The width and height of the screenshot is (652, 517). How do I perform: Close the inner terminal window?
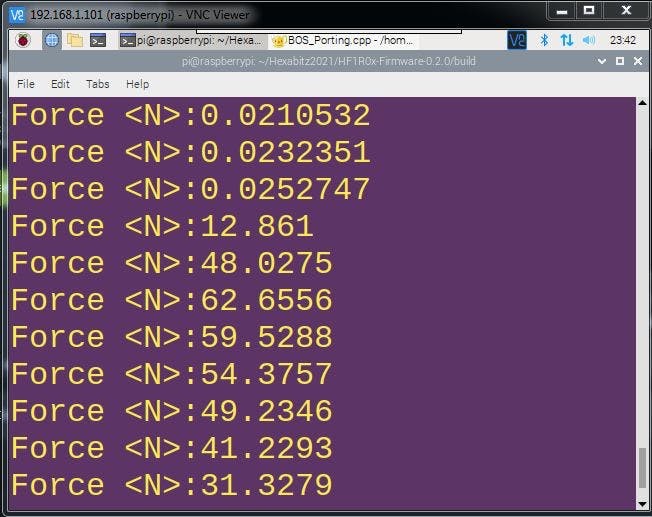click(x=638, y=61)
